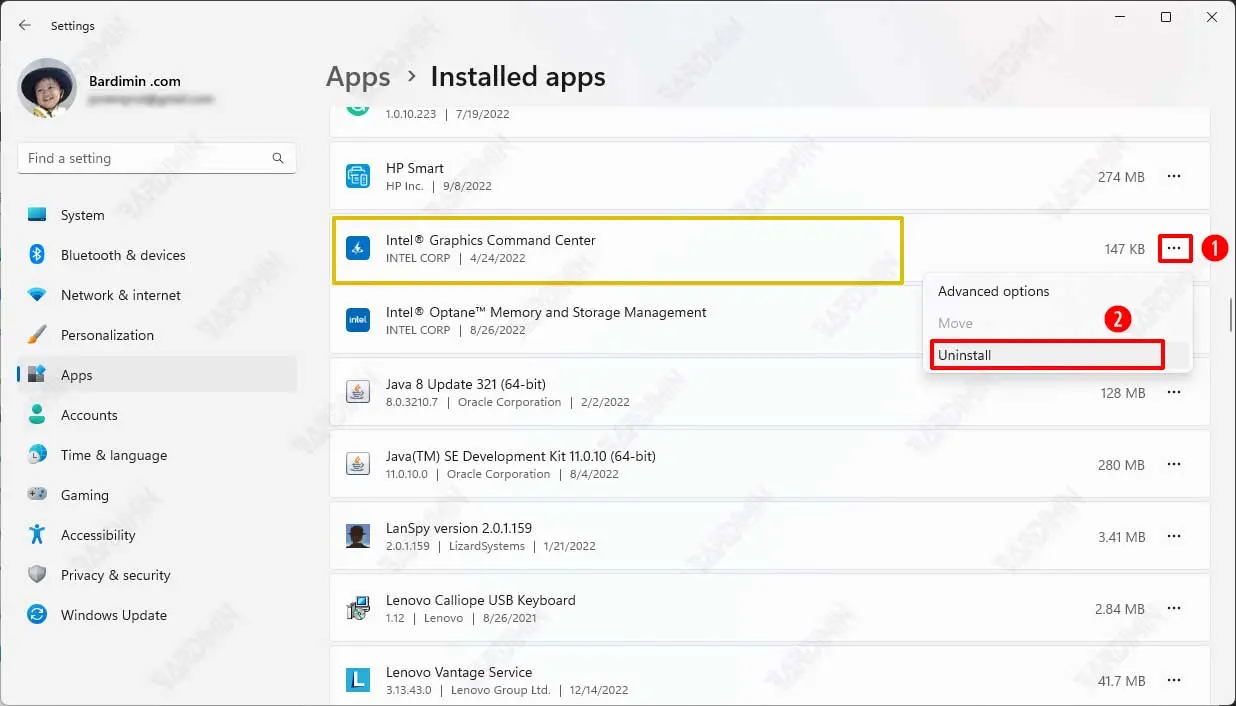Click the Intel Graphics Command Center icon
Viewport: 1236px width, 706px height.
point(357,248)
